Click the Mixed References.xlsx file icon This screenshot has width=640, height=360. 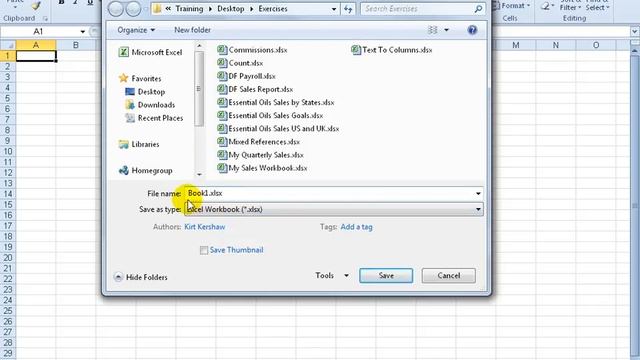(222, 142)
